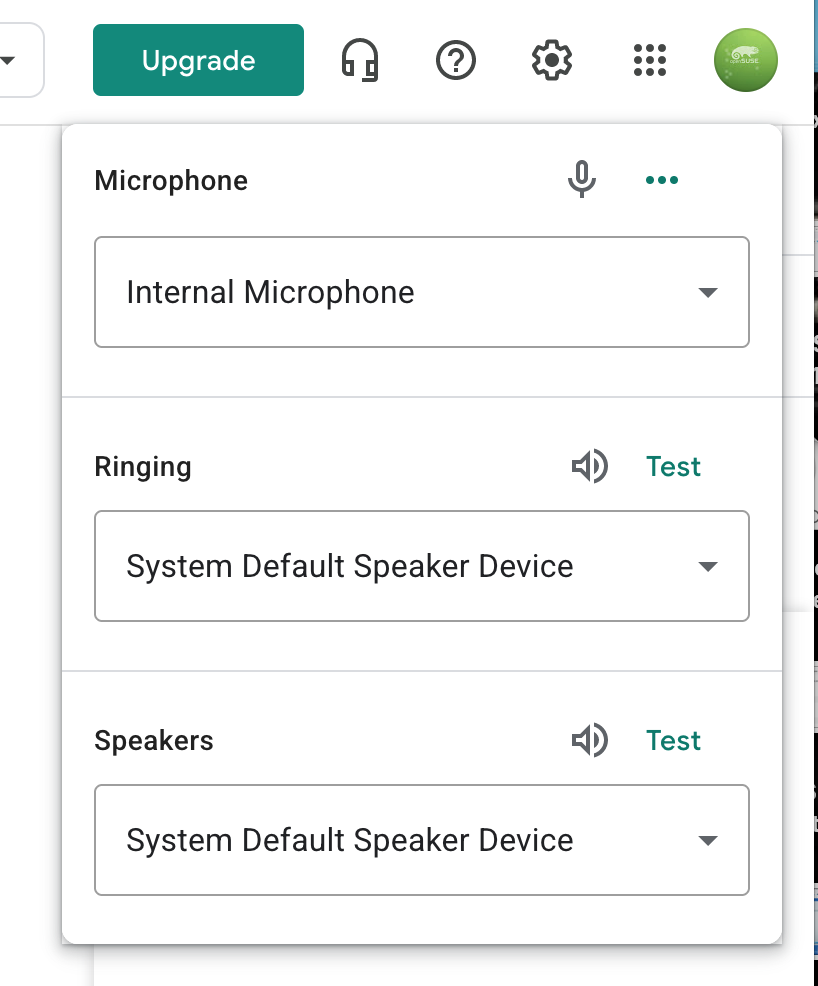Open the Speakers device dropdown
Viewport: 818px width, 986px height.
click(708, 841)
